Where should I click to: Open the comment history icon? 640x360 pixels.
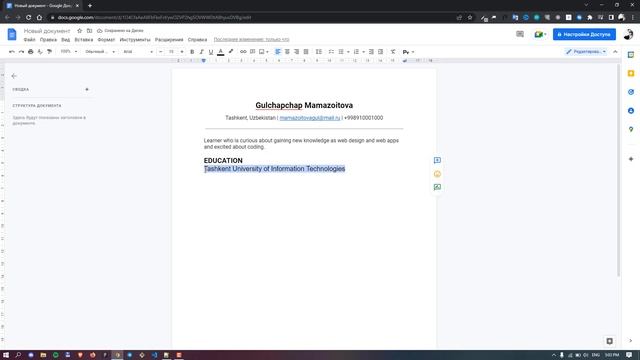[x=520, y=34]
